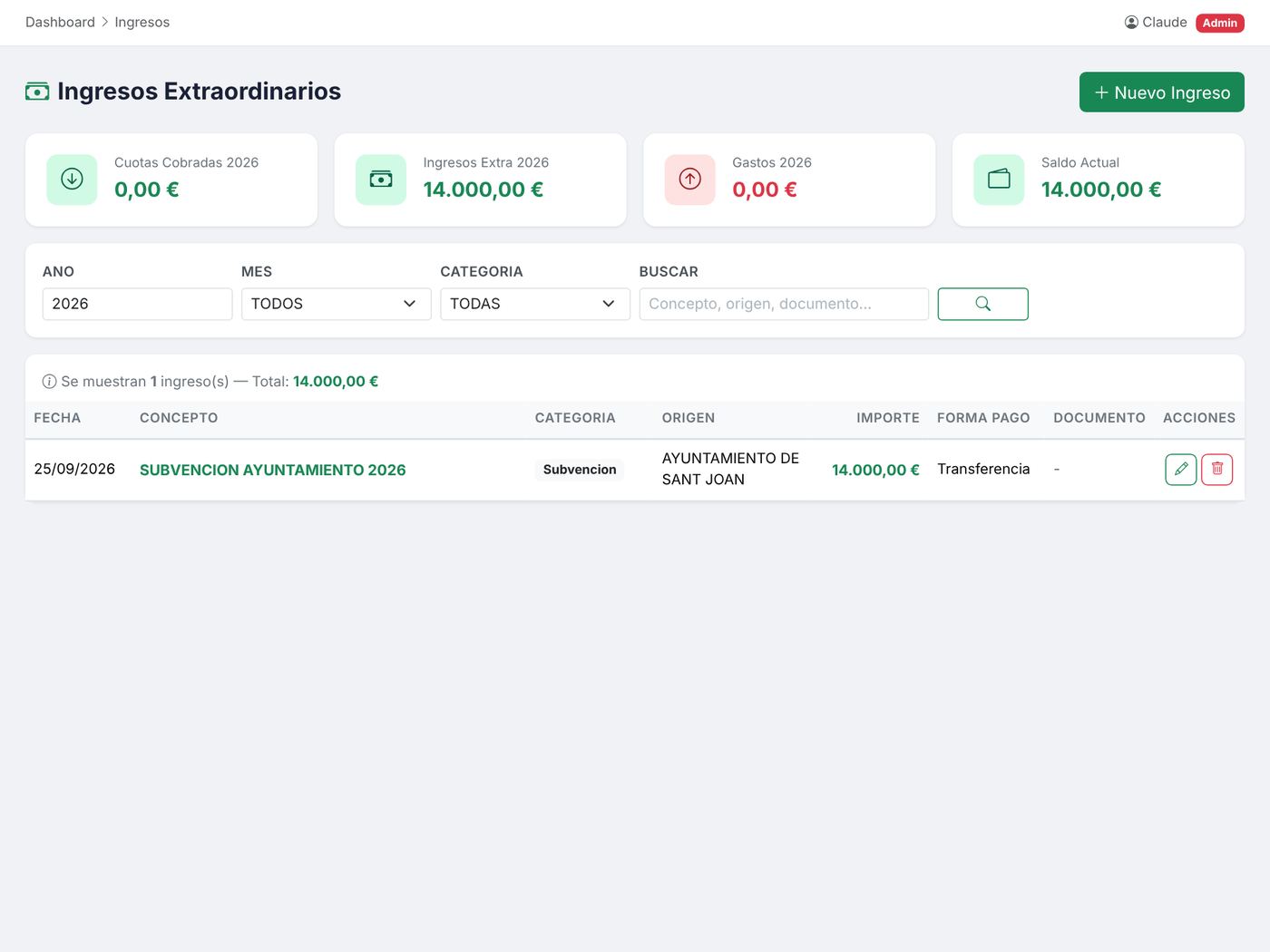Click the Saldo Actual wallet icon
The height and width of the screenshot is (952, 1270).
(x=999, y=180)
